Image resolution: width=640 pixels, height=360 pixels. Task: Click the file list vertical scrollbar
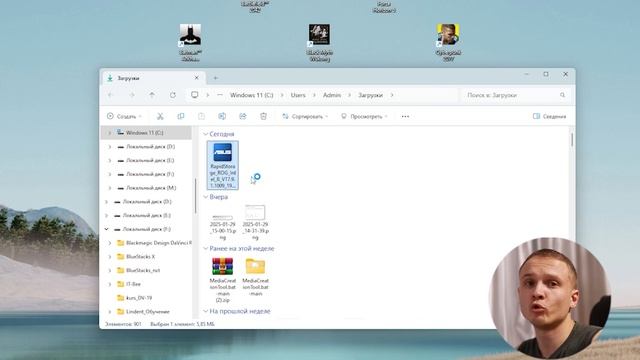[572, 140]
